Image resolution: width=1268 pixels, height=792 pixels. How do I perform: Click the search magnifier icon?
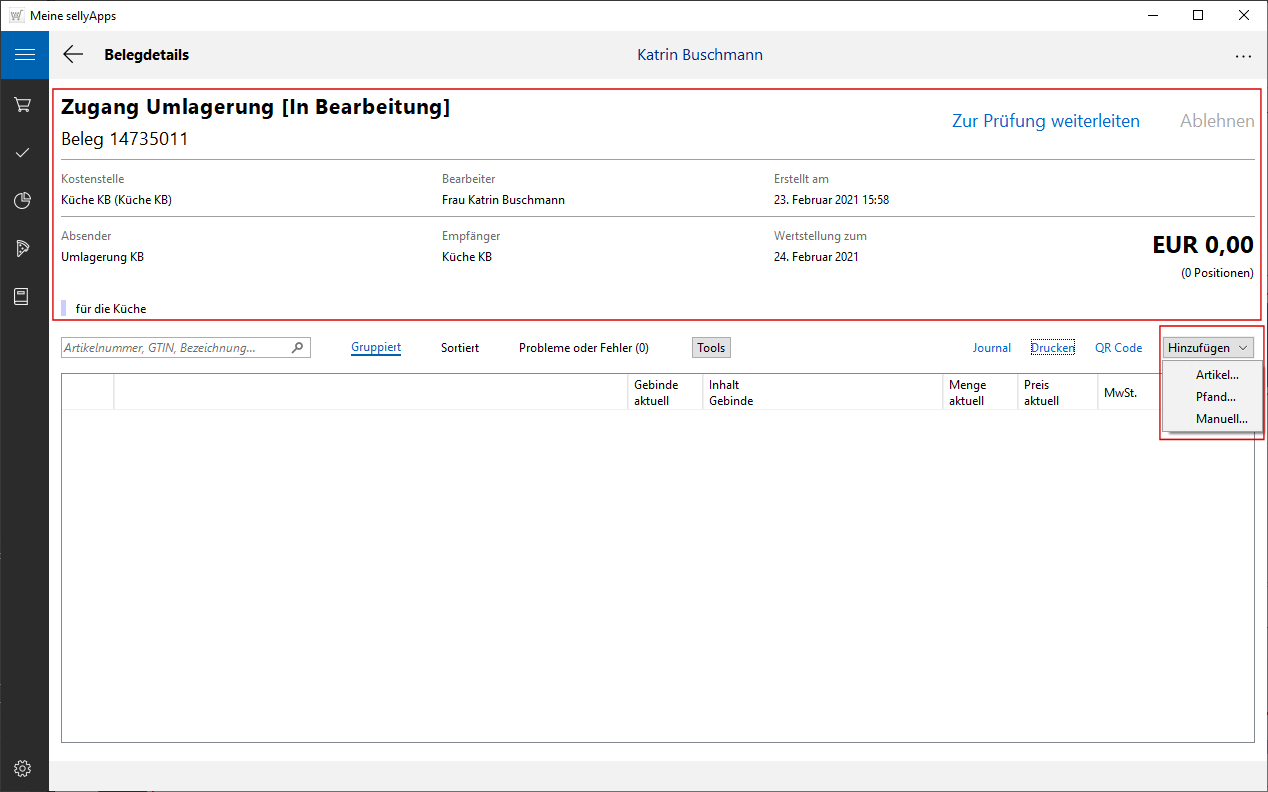[x=297, y=348]
